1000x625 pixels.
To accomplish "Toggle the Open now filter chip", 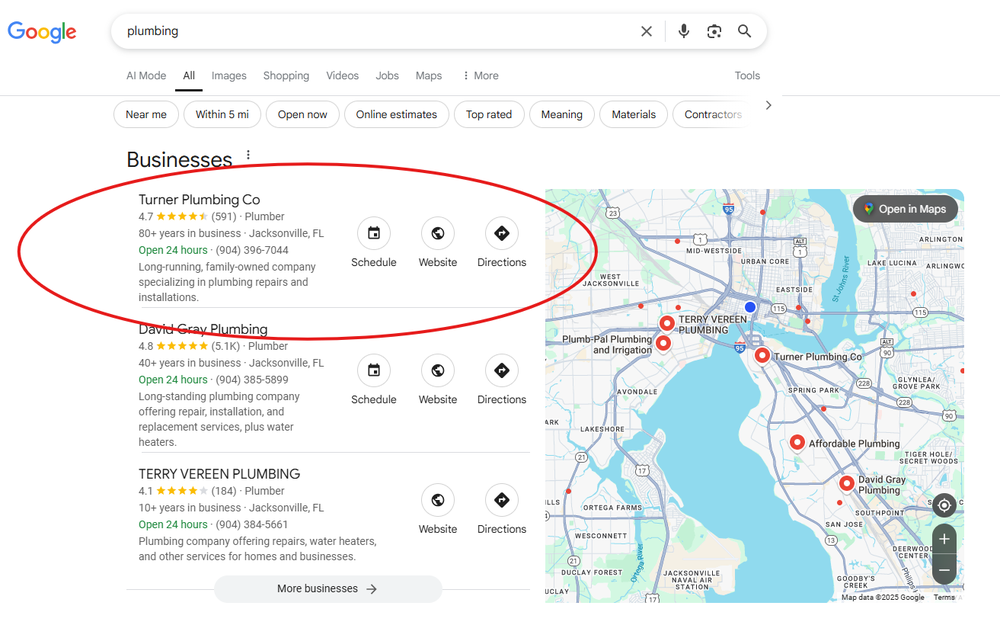I will 302,115.
